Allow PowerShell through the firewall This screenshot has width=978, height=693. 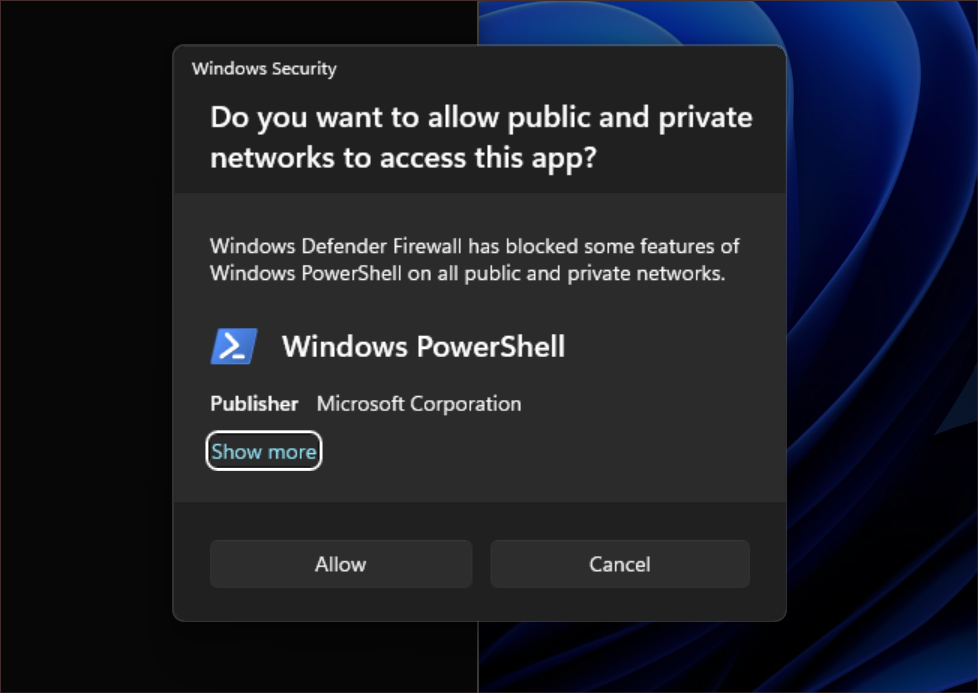[340, 563]
